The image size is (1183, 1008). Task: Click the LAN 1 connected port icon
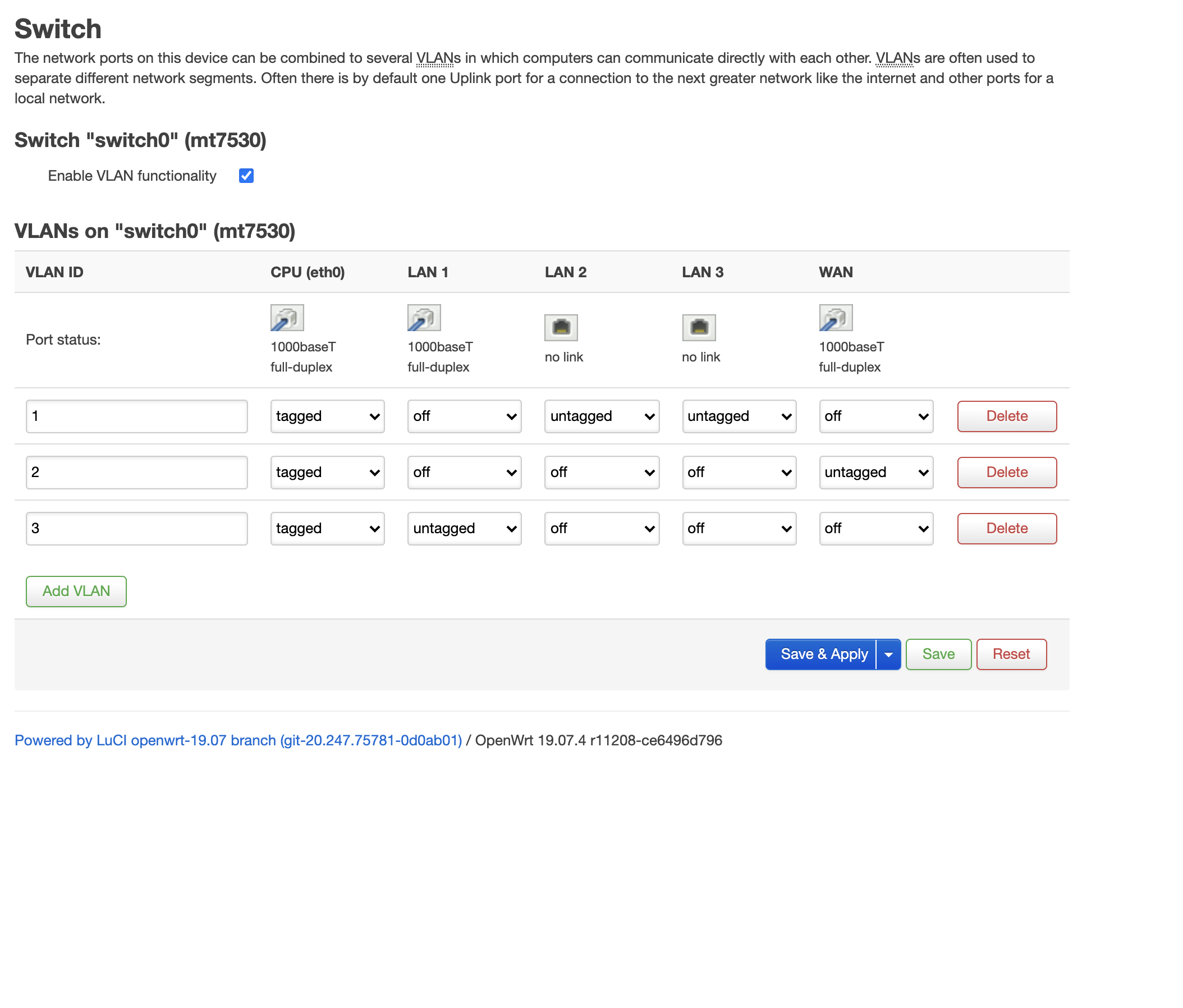click(424, 318)
